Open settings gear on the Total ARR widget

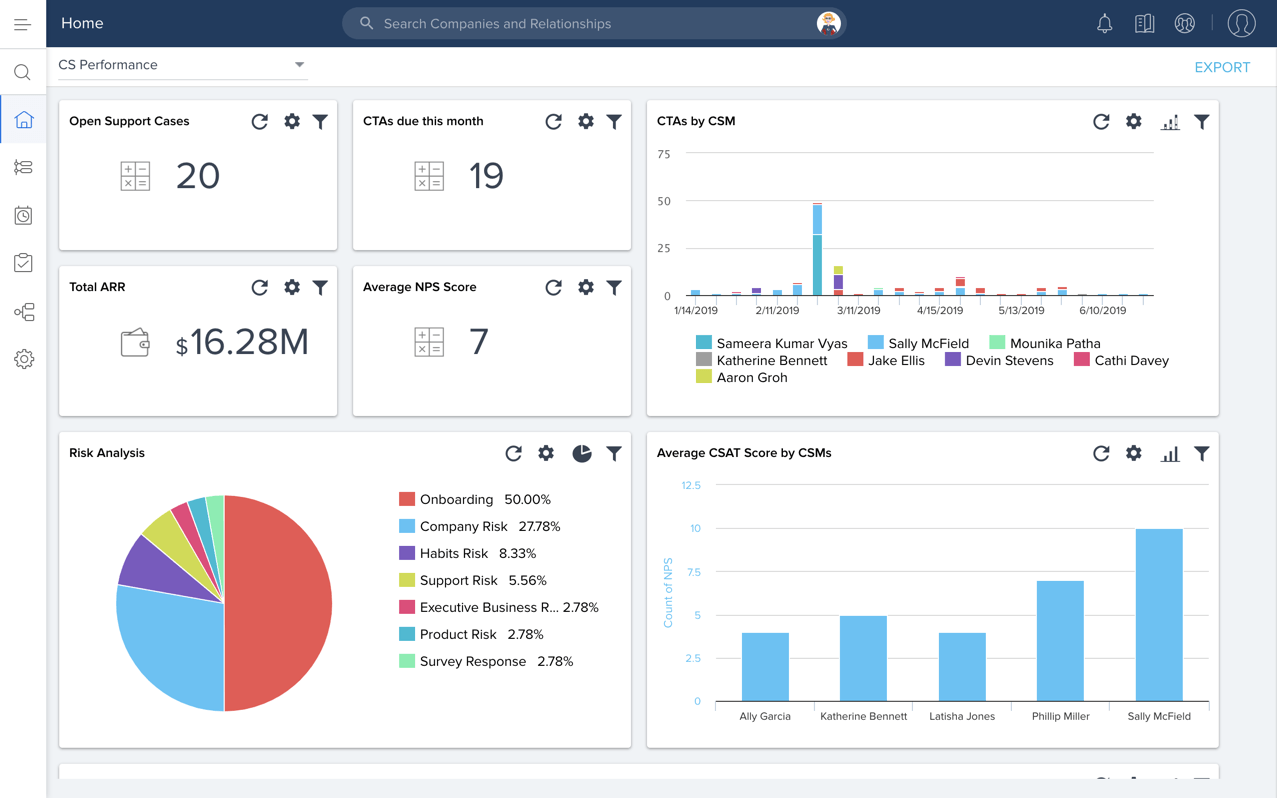click(291, 287)
